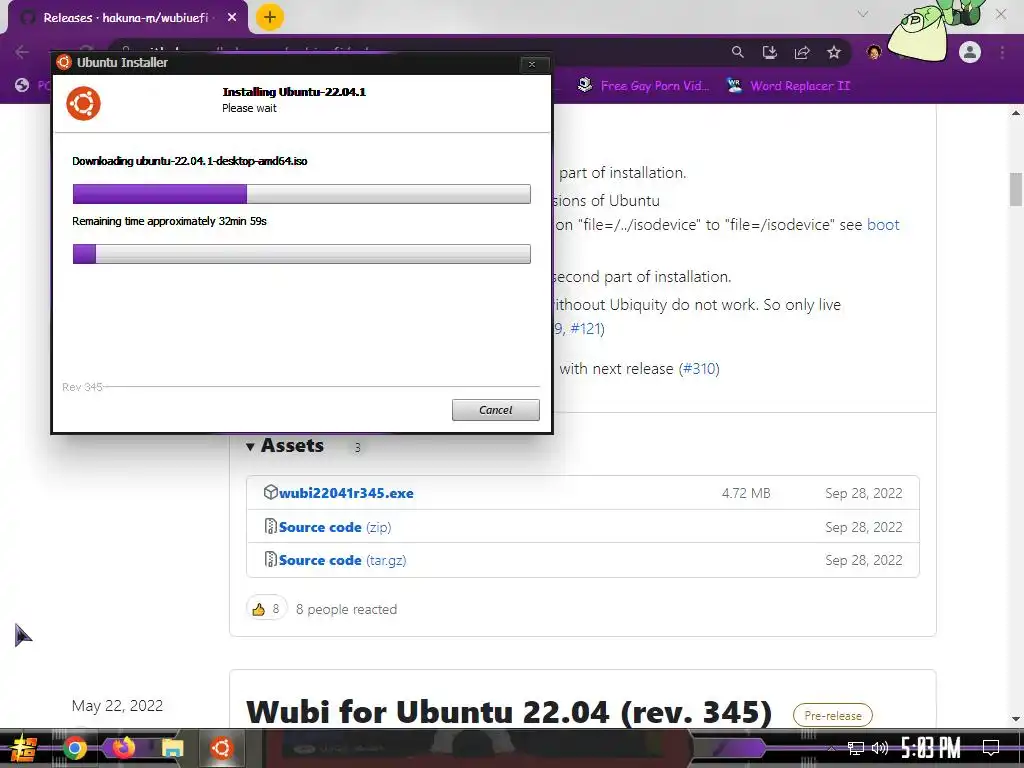The height and width of the screenshot is (768, 1024).
Task: Open the boot link in release notes
Action: pos(883,225)
